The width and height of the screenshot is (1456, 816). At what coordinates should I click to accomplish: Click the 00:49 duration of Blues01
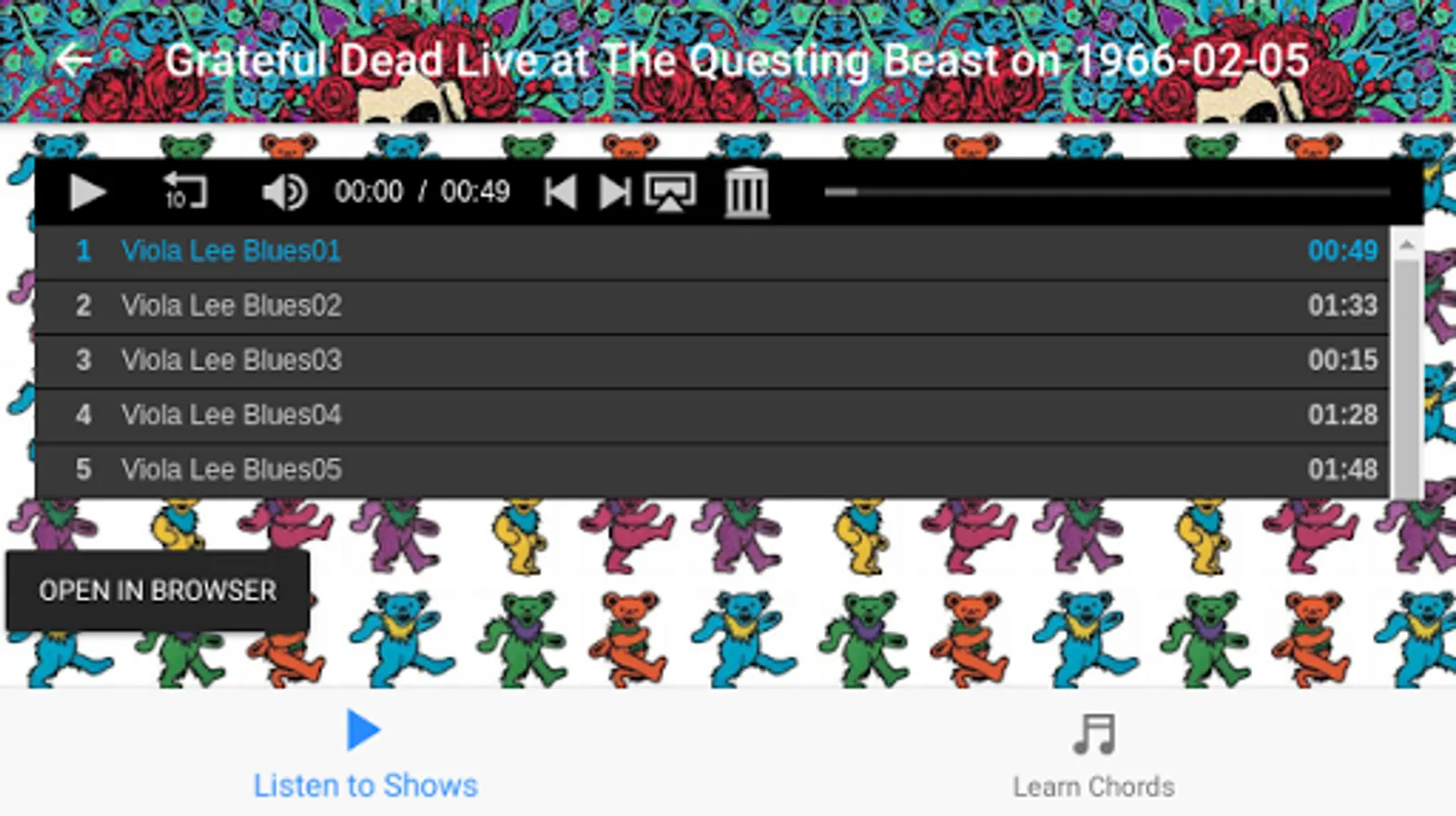coord(1343,251)
